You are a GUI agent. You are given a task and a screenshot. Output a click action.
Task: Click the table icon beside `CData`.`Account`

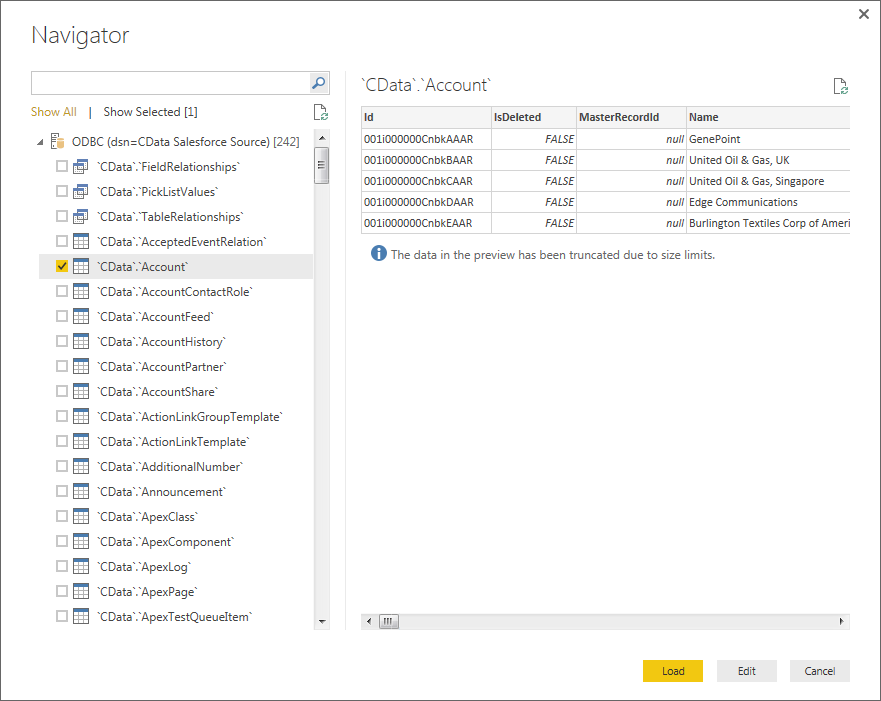tap(80, 266)
